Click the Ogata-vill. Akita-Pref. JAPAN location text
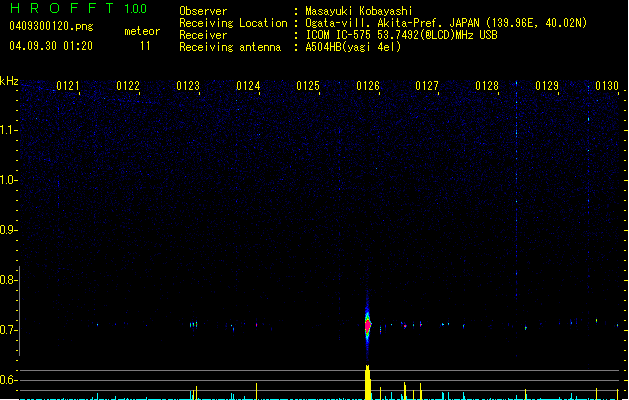Screen dimensions: 629x400 [446, 23]
